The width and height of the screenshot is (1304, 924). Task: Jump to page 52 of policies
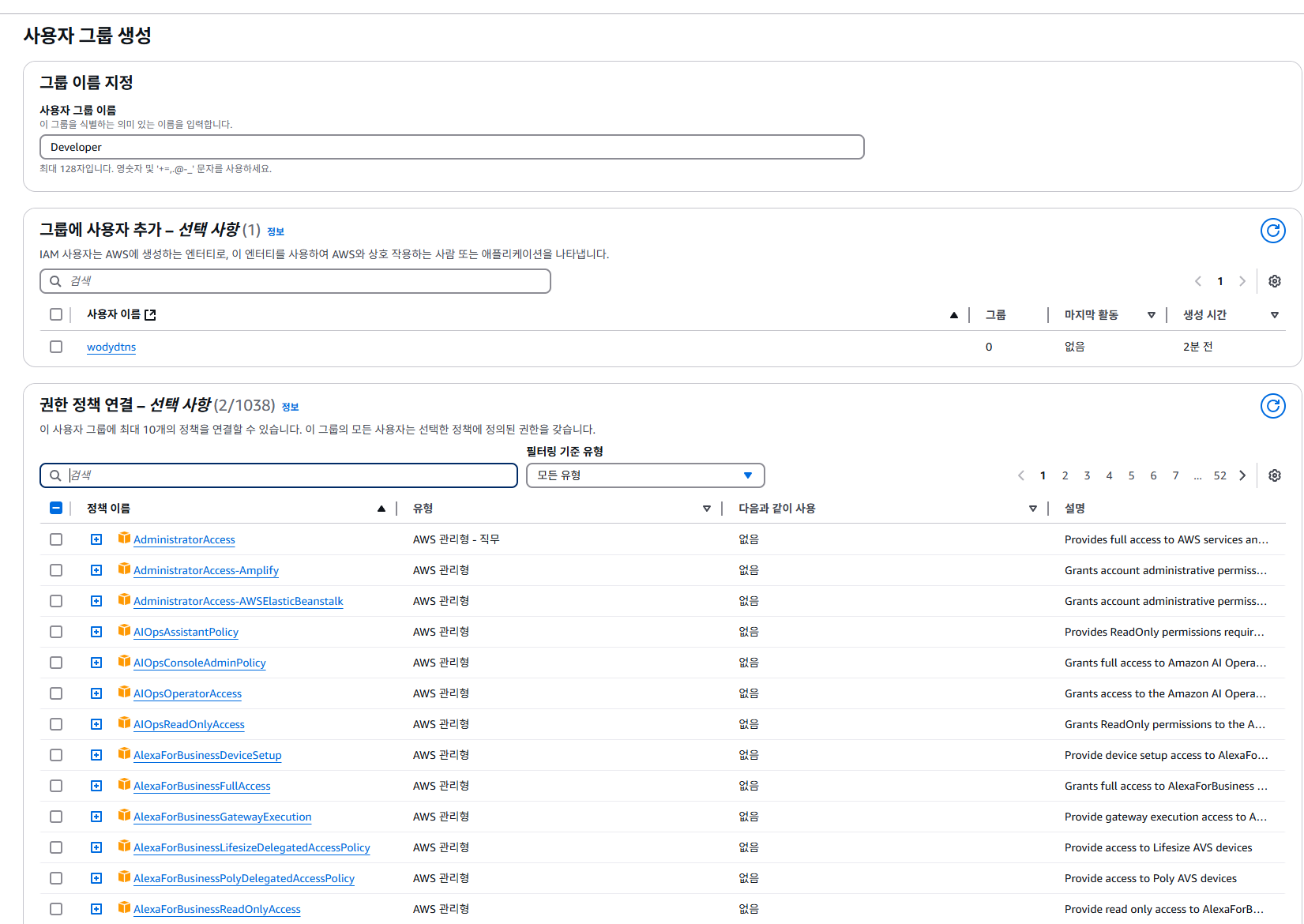click(x=1219, y=475)
